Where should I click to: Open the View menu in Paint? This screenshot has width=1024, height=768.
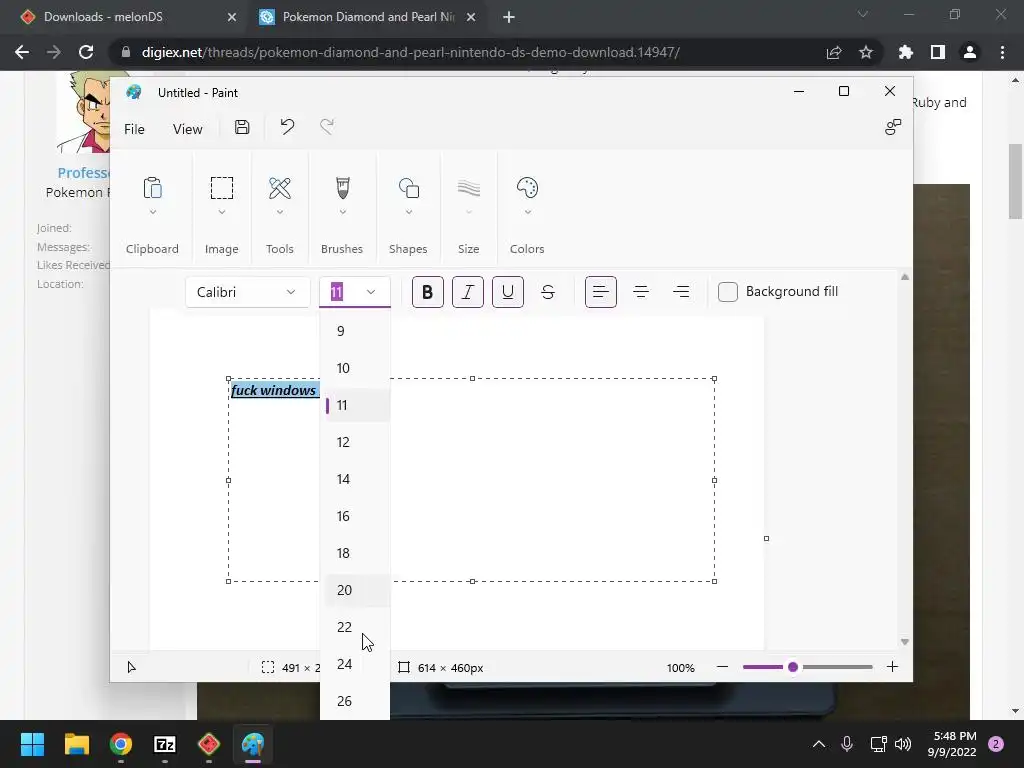tap(187, 129)
